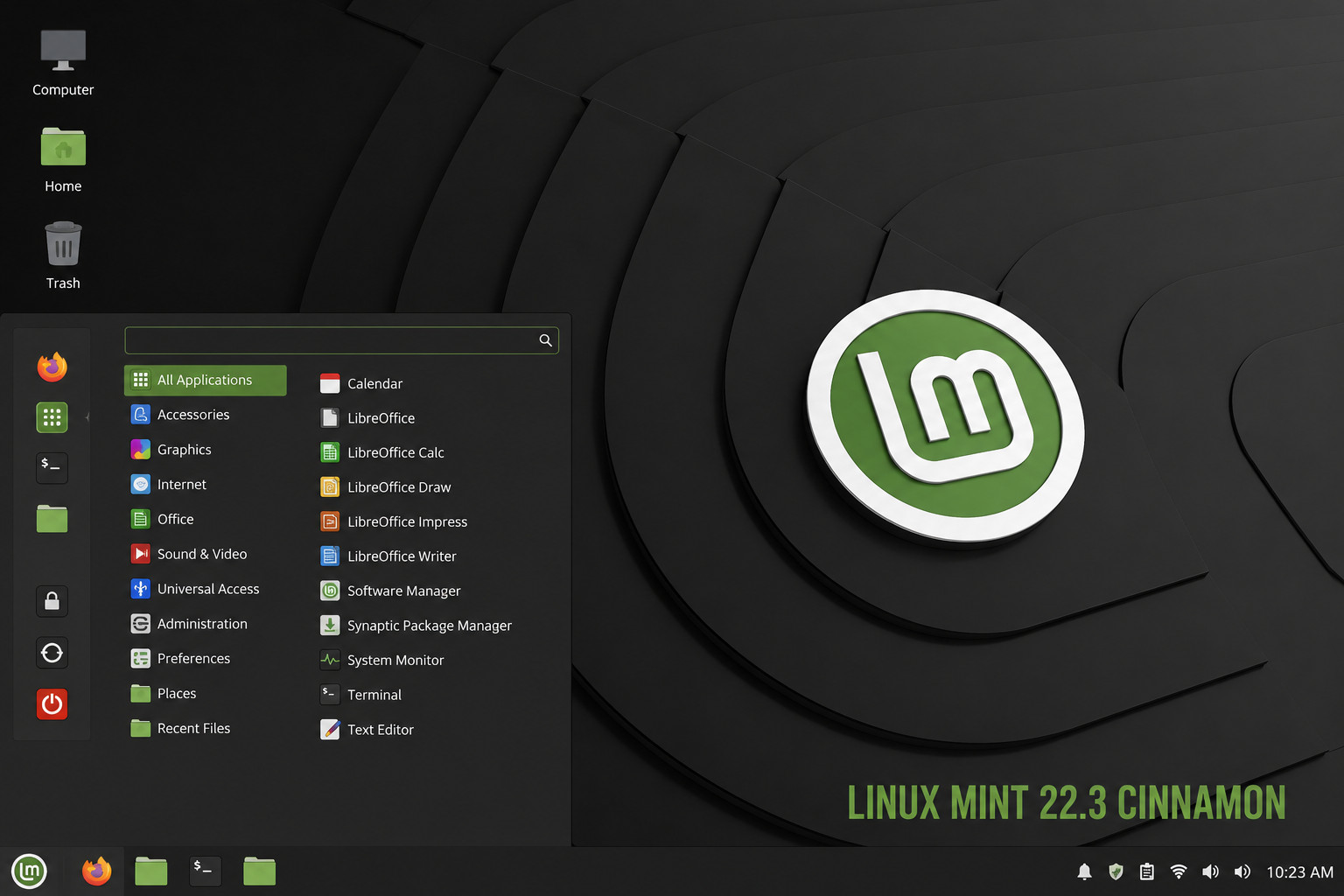Open the second speaker icon beside clock
This screenshot has width=1344, height=896.
tap(1242, 871)
